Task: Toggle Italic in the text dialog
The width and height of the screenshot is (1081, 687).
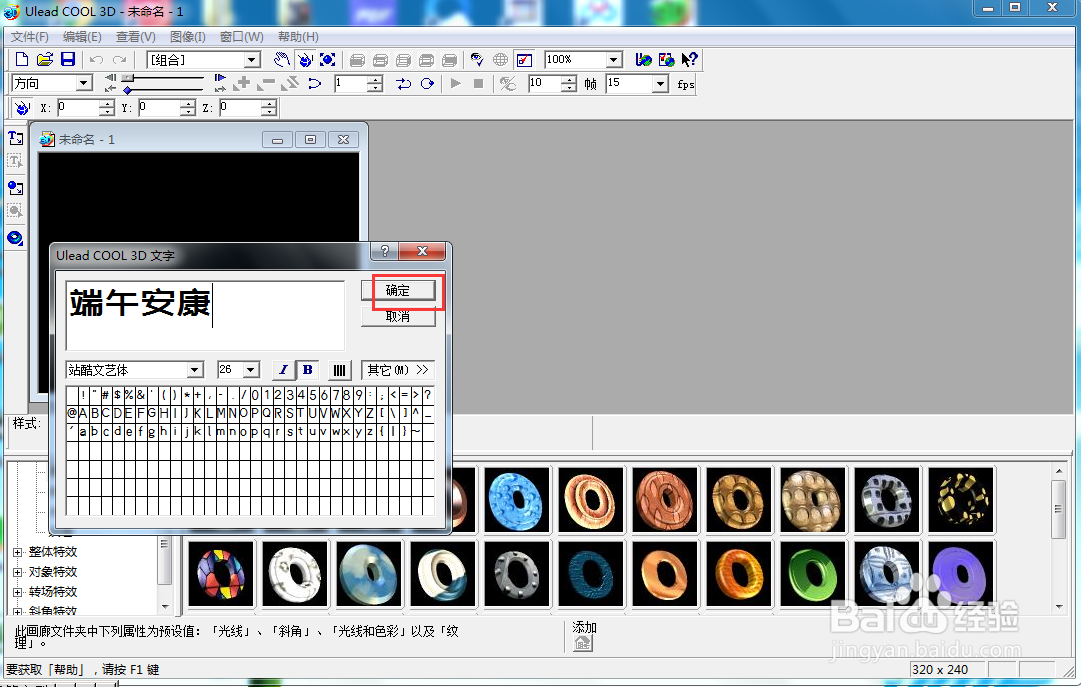Action: coord(283,370)
